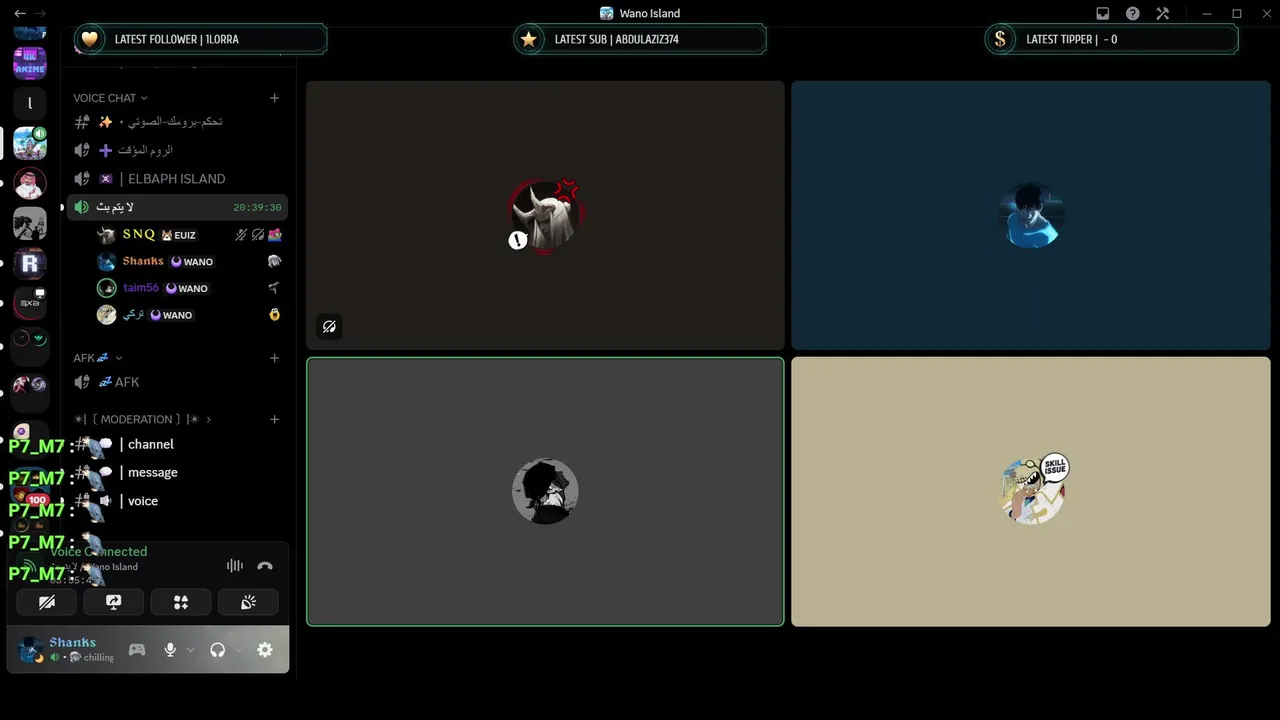Open the Help question mark icon
This screenshot has height=720, width=1280.
pyautogui.click(x=1133, y=13)
